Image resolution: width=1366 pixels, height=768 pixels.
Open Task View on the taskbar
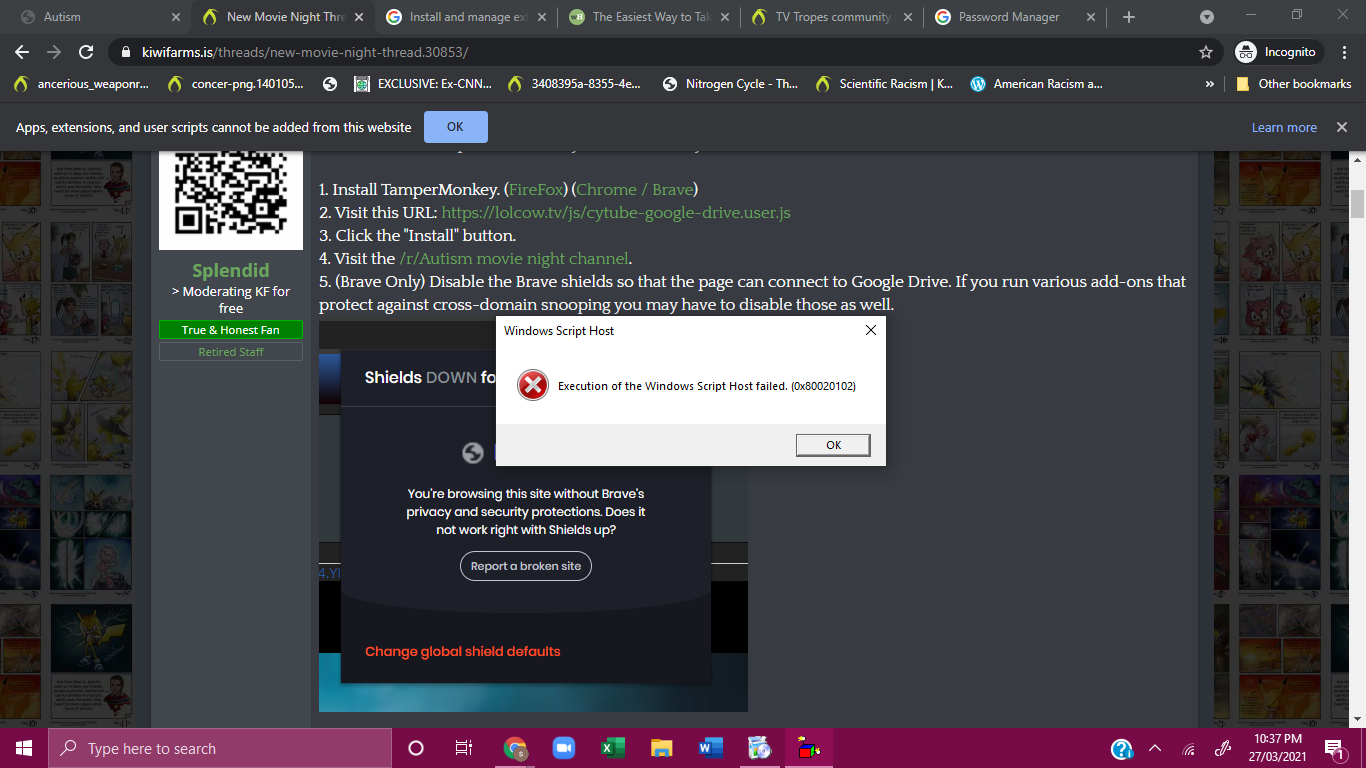coord(463,748)
